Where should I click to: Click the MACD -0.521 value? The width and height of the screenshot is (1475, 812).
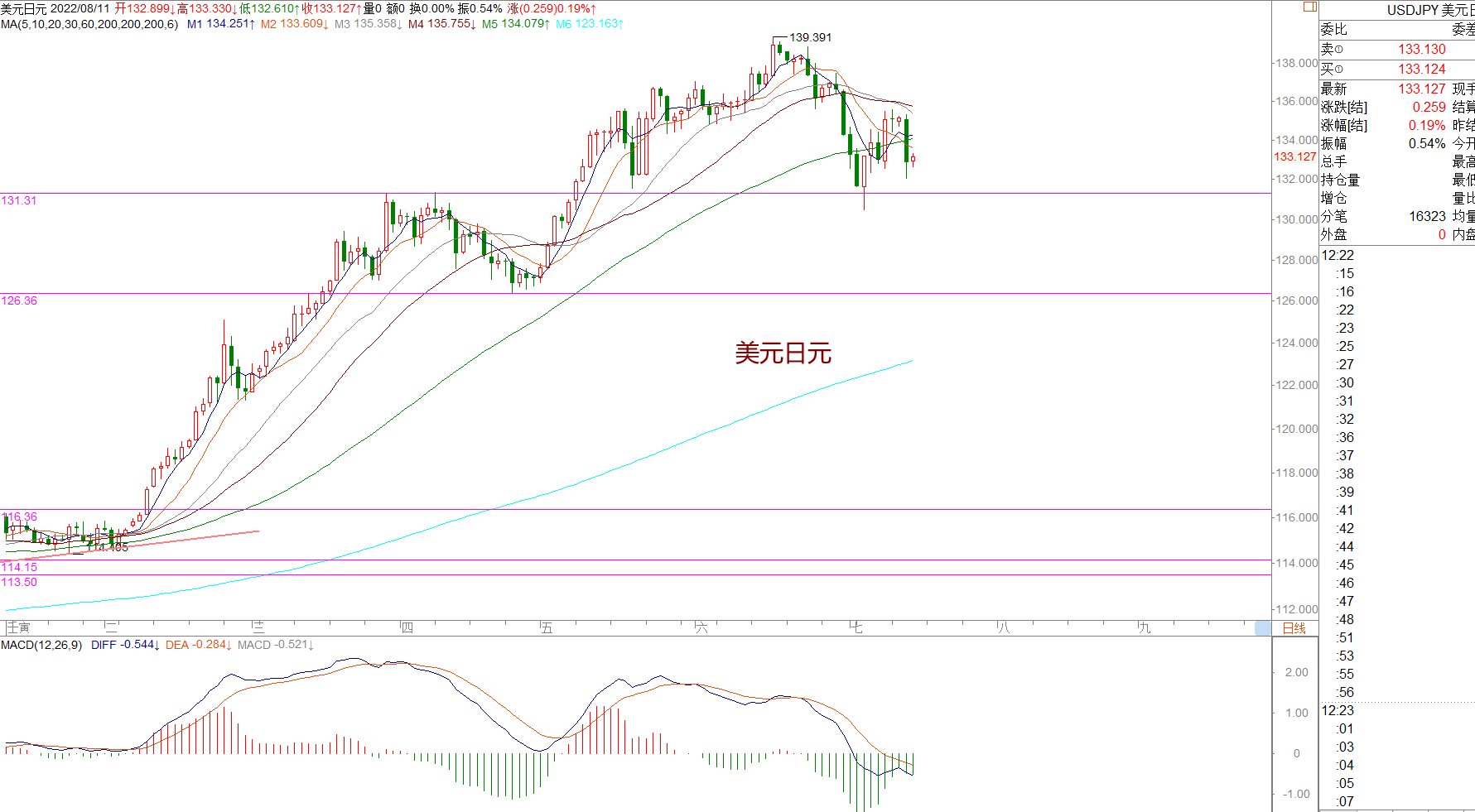[276, 645]
